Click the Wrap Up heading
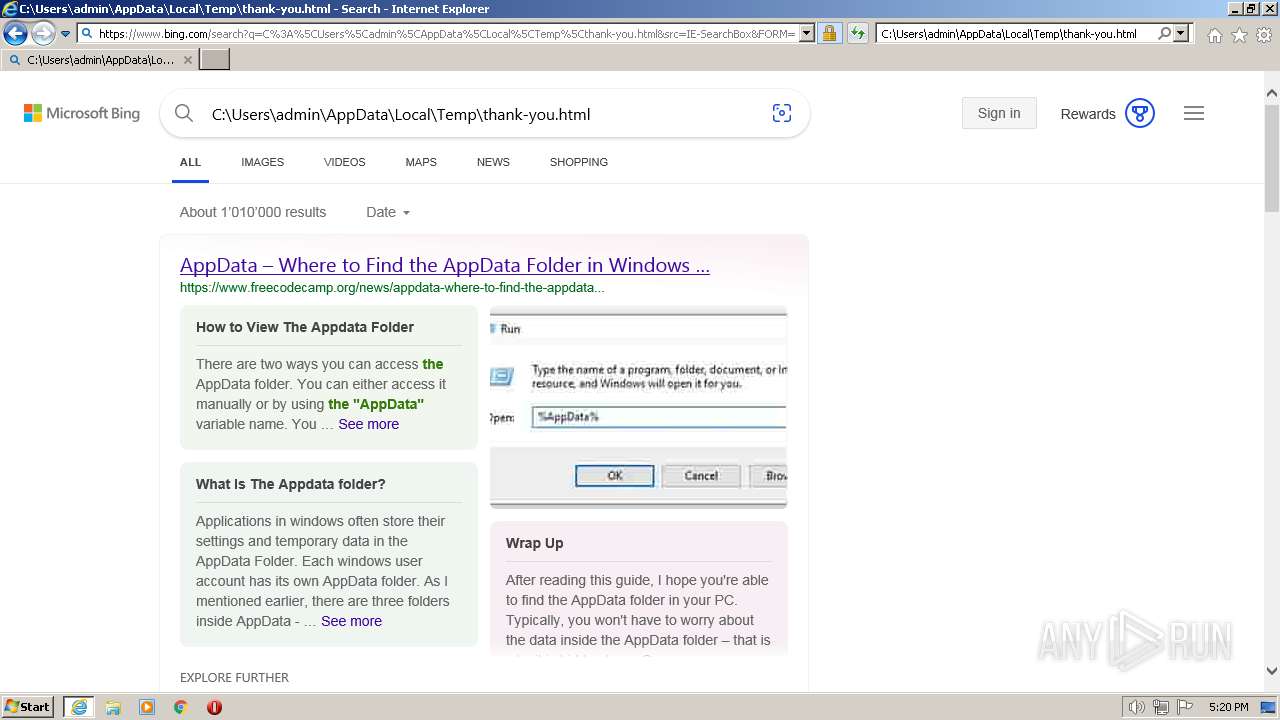Screen dimensions: 1280x720 tap(534, 543)
